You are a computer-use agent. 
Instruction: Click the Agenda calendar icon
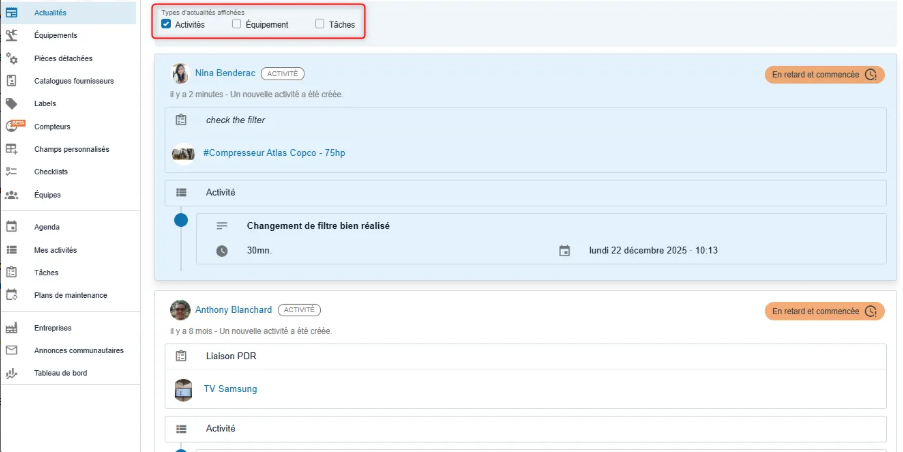coord(12,227)
